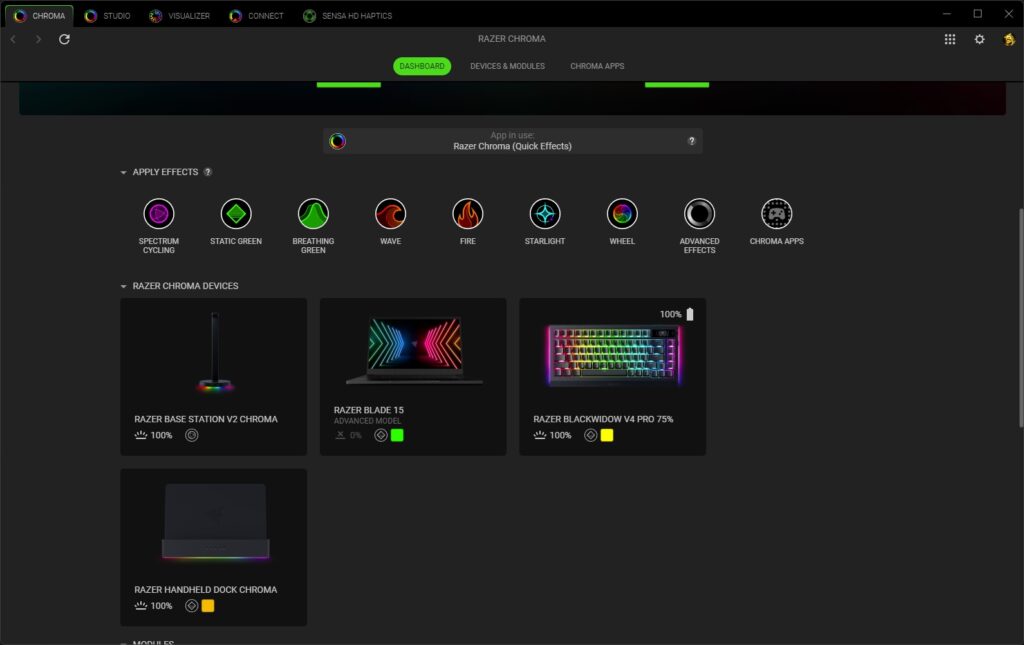The image size is (1024, 645).
Task: Click the Advanced Model subtitle text
Action: click(368, 421)
